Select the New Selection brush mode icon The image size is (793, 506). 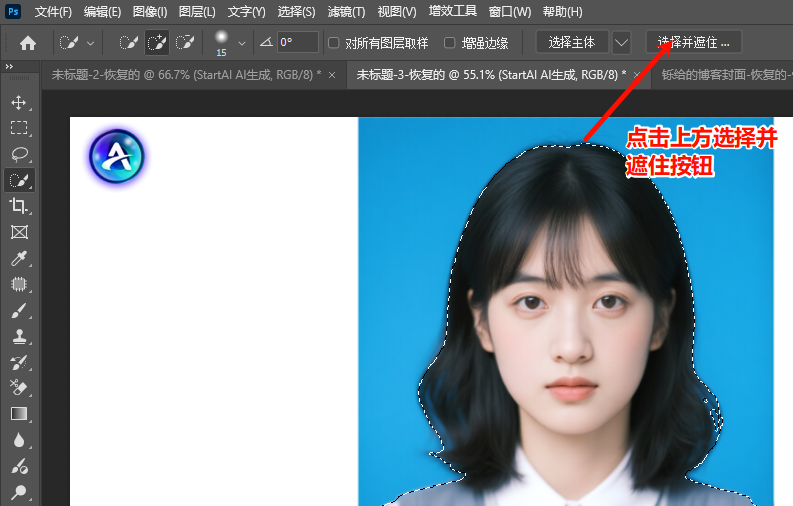(x=128, y=42)
